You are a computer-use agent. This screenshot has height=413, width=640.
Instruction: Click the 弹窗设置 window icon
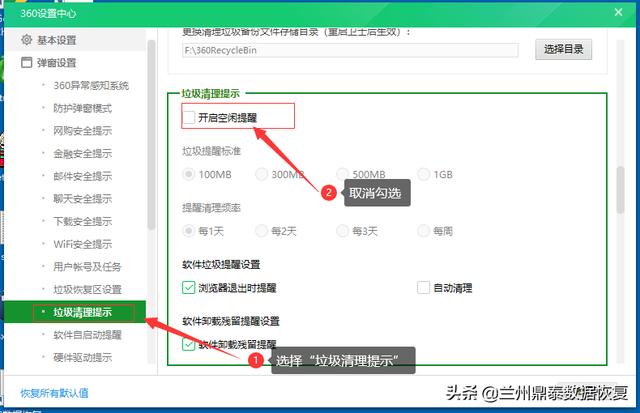[x=27, y=62]
